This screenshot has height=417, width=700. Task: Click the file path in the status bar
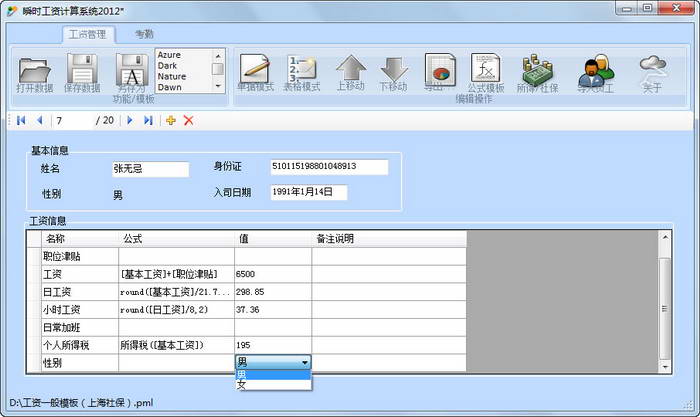(81, 403)
